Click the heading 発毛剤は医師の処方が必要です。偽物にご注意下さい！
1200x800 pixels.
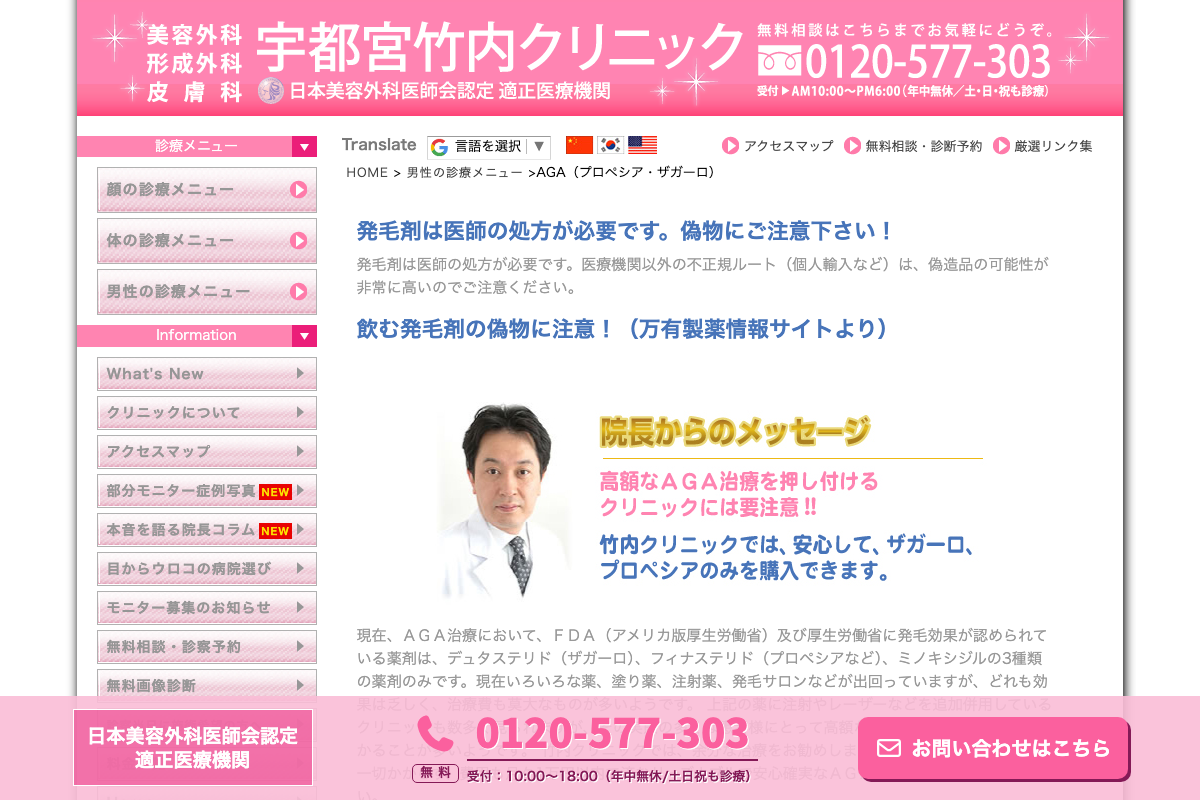pyautogui.click(x=625, y=231)
